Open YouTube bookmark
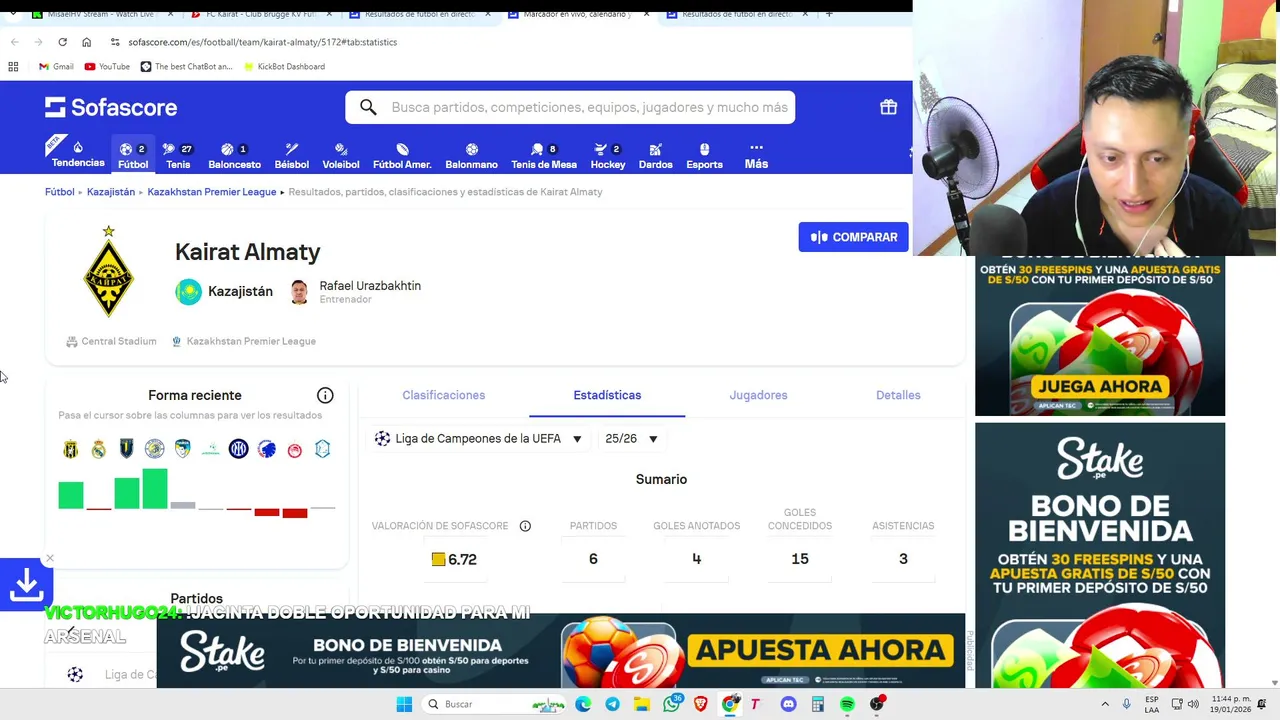 [x=107, y=66]
